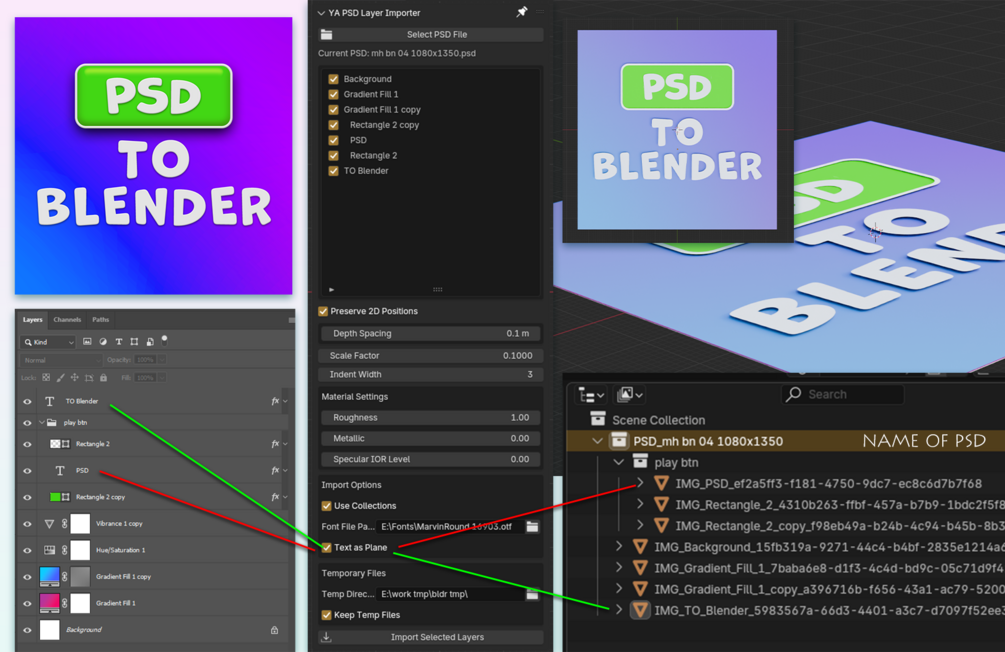The image size is (1005, 652).
Task: Click the type layer filter icon
Action: [x=119, y=342]
